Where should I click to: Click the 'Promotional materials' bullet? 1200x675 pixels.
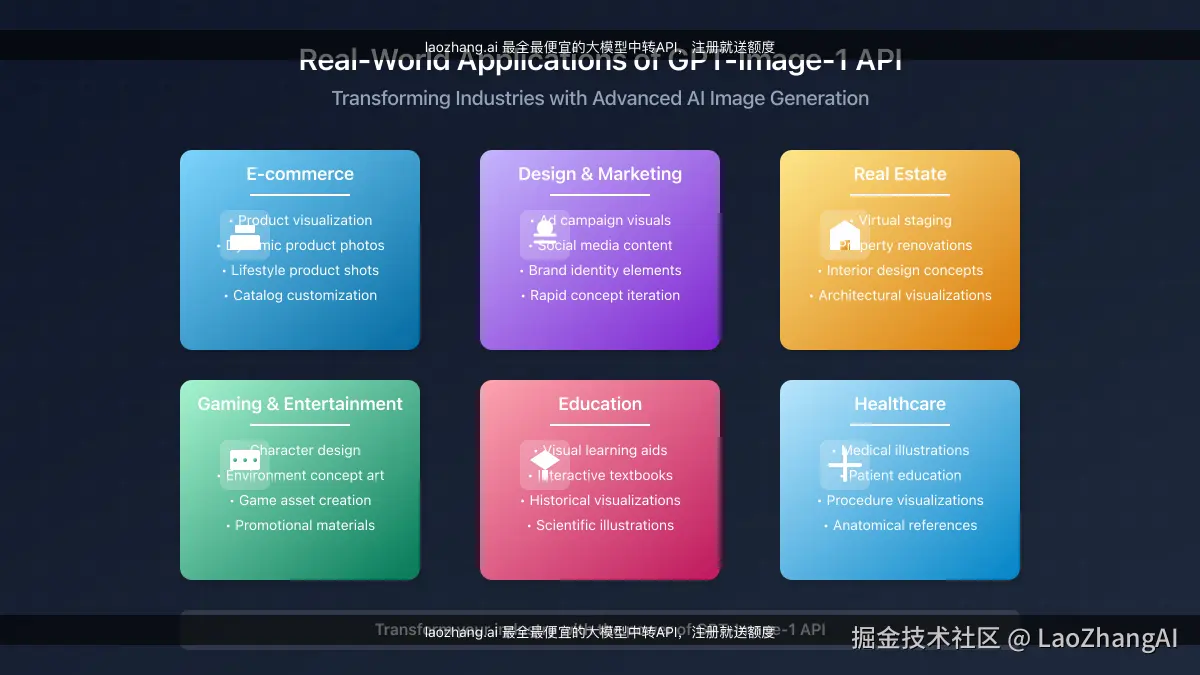pos(300,525)
